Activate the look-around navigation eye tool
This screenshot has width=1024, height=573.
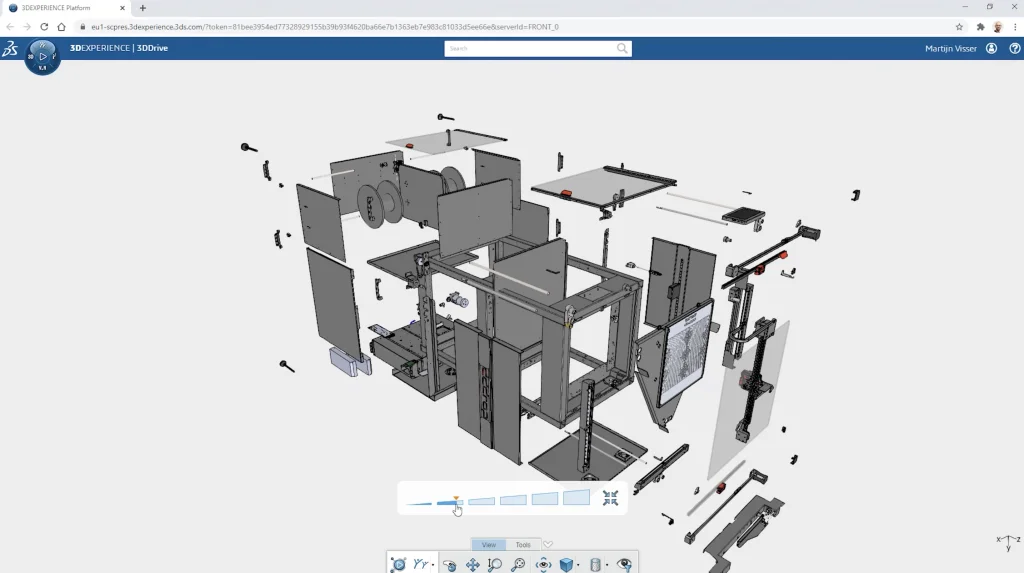click(x=543, y=565)
